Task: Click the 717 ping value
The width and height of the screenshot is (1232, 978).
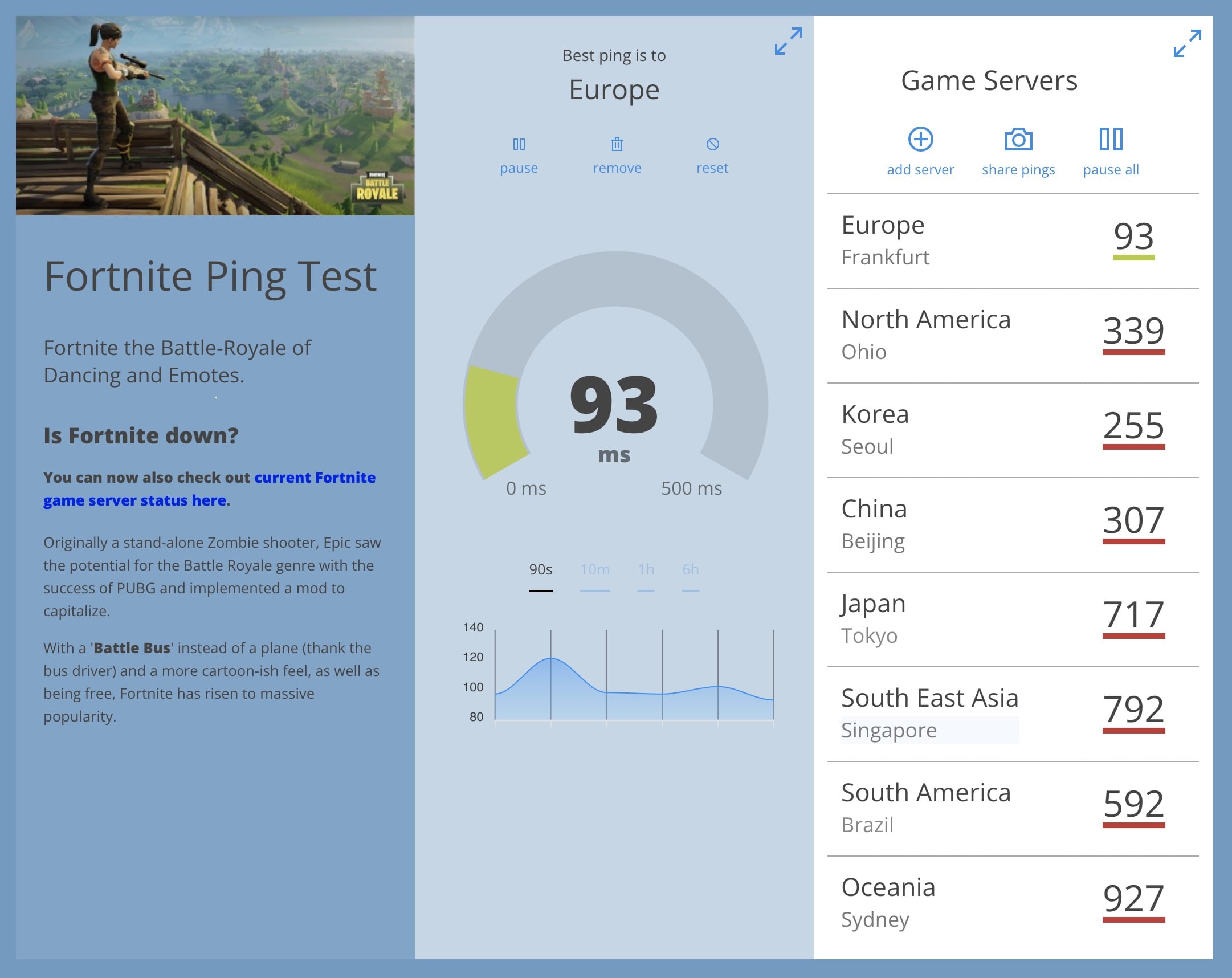Action: [1134, 615]
